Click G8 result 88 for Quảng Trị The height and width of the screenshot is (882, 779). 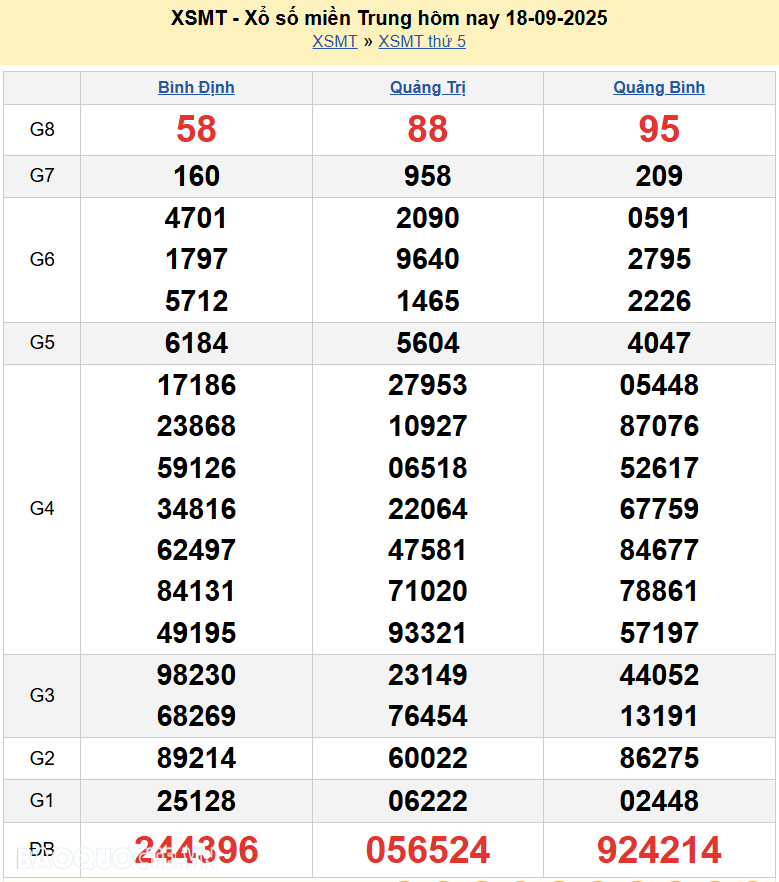[x=428, y=129]
